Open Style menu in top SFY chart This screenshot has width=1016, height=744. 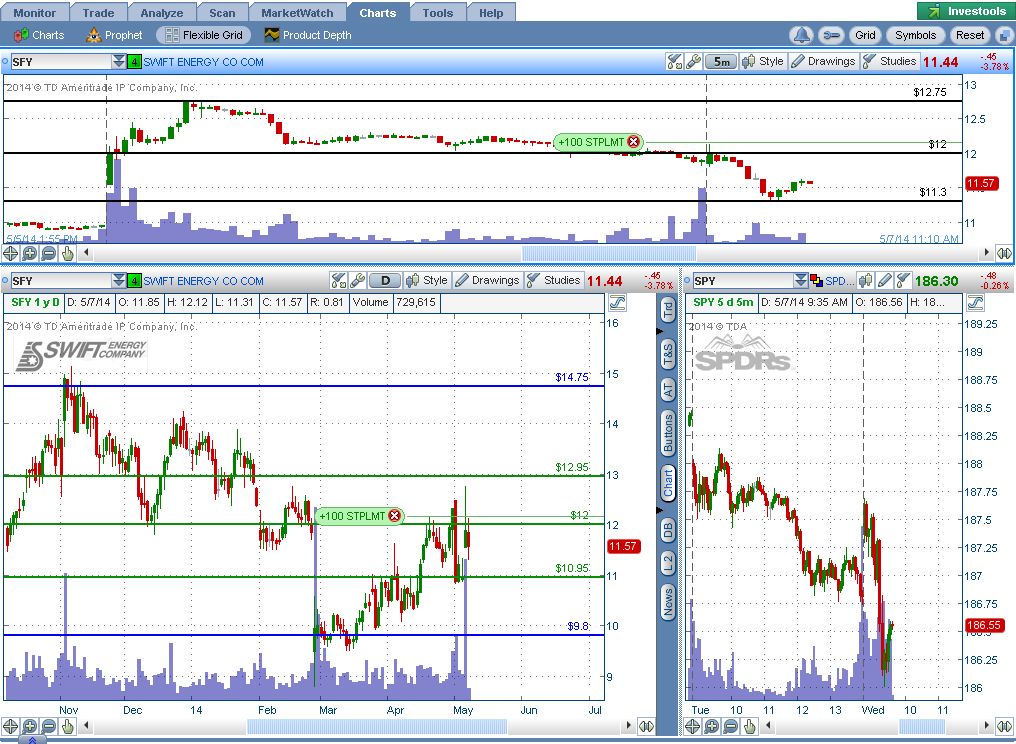tap(763, 62)
